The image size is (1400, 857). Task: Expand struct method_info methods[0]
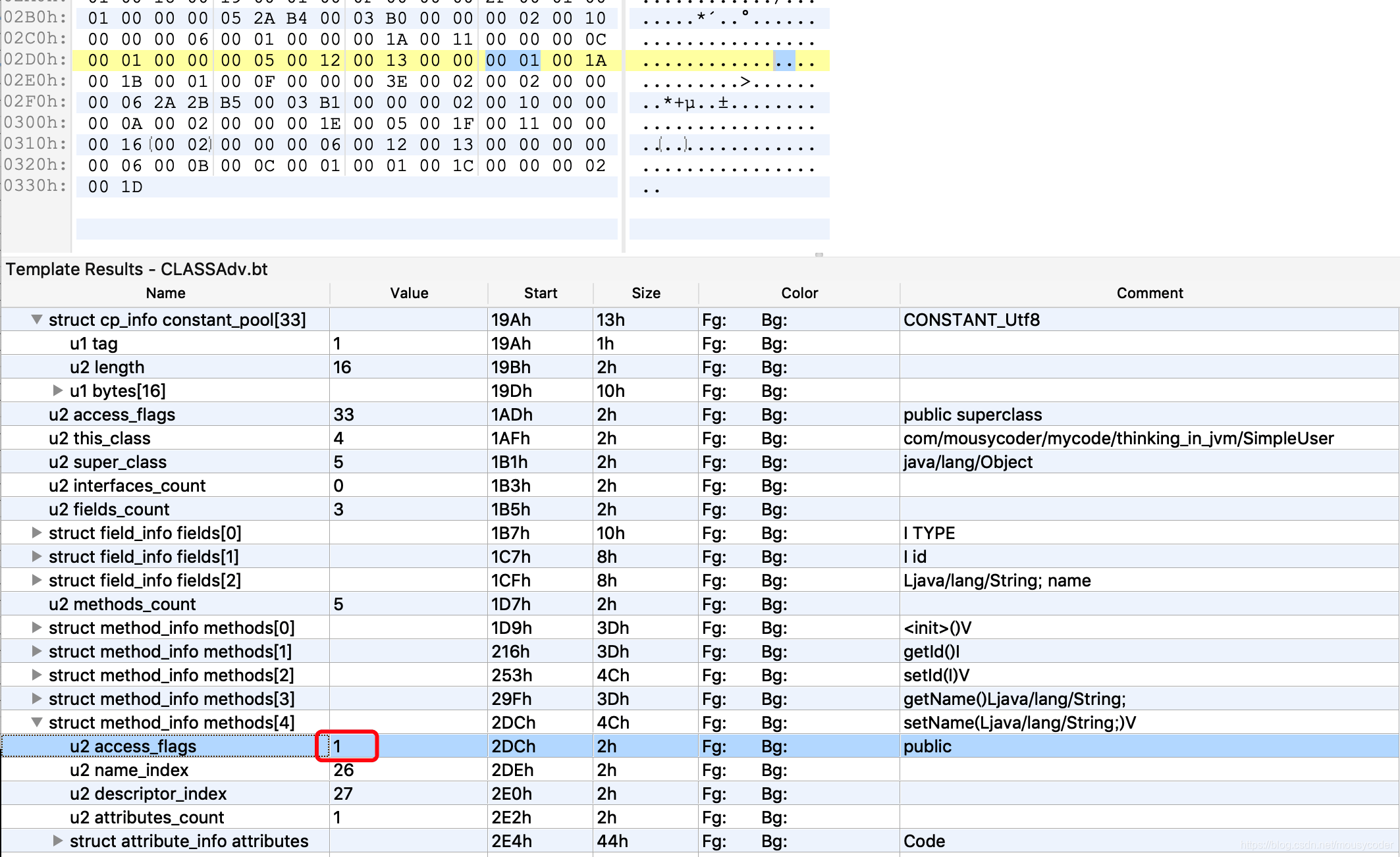point(37,628)
